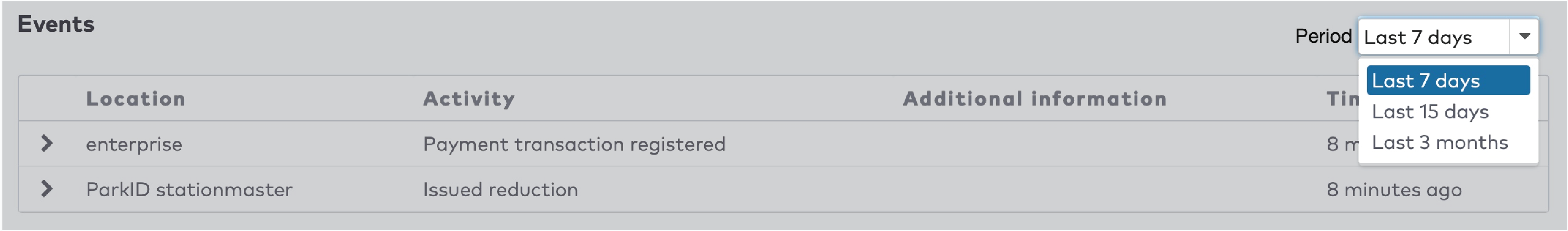Click the Additional information column header
The image size is (1568, 231).
click(1034, 98)
